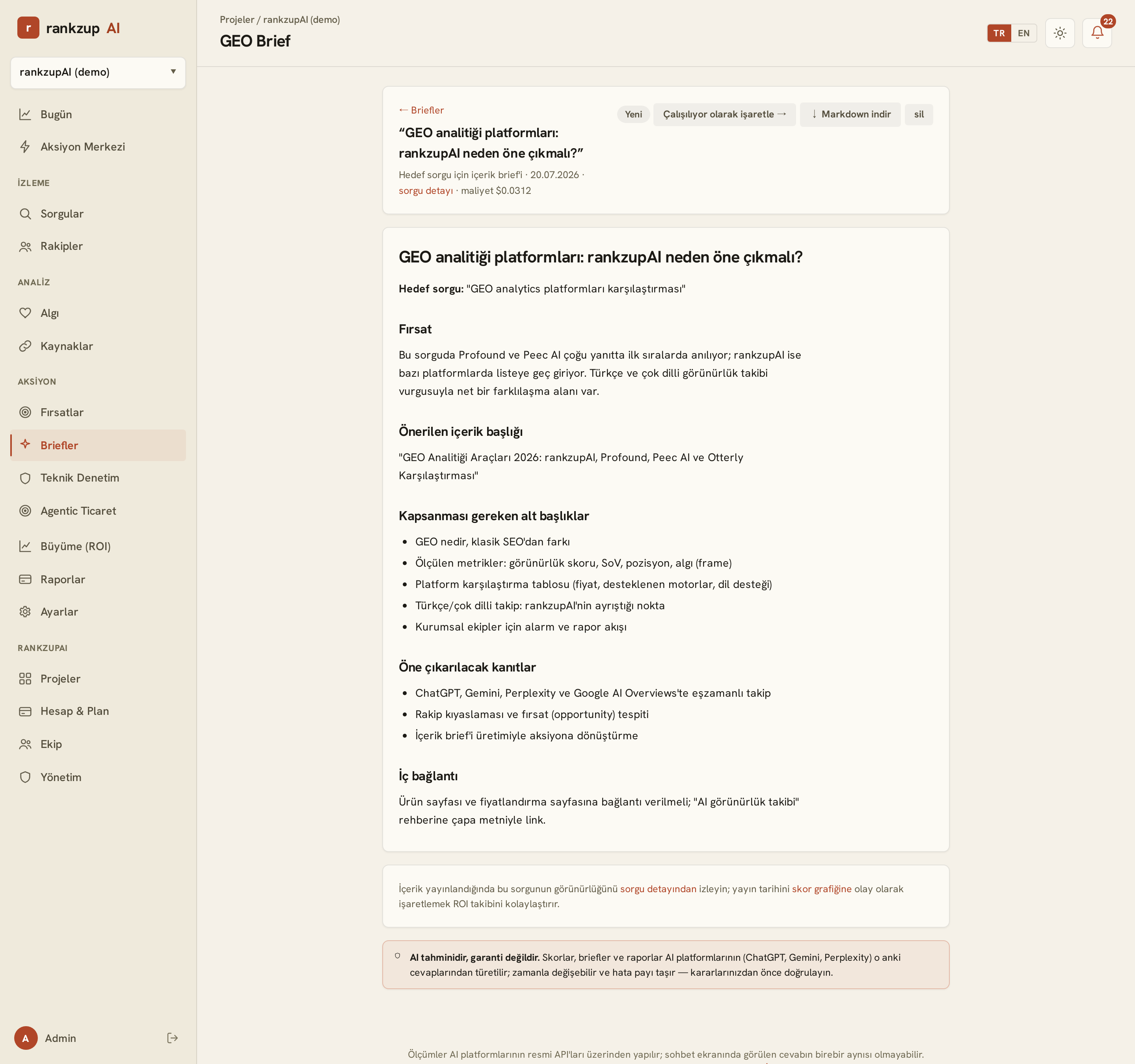Open the rankzup AI logo icon
This screenshot has height=1064, width=1135.
[28, 28]
